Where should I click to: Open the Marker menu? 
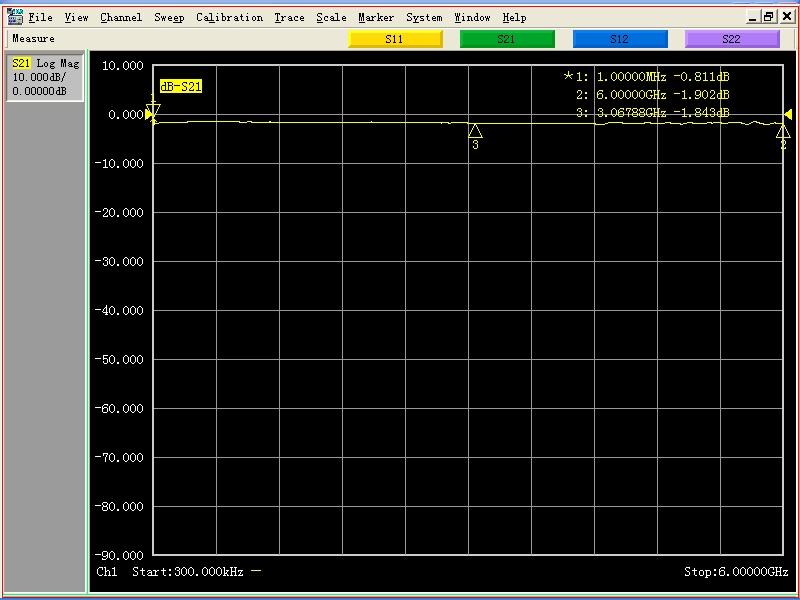click(x=376, y=17)
